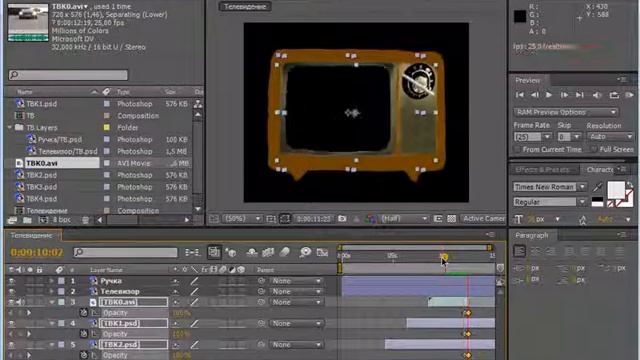Screen dimensions: 640x360
Task: Open the composition mini-flowchart in timeline
Action: click(192, 253)
